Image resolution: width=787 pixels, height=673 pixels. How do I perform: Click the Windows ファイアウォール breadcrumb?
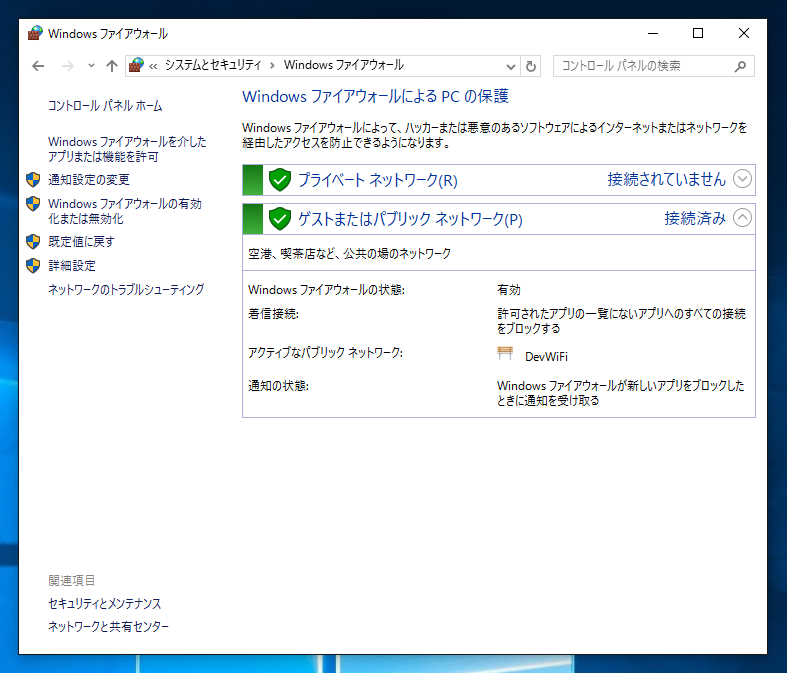click(344, 65)
